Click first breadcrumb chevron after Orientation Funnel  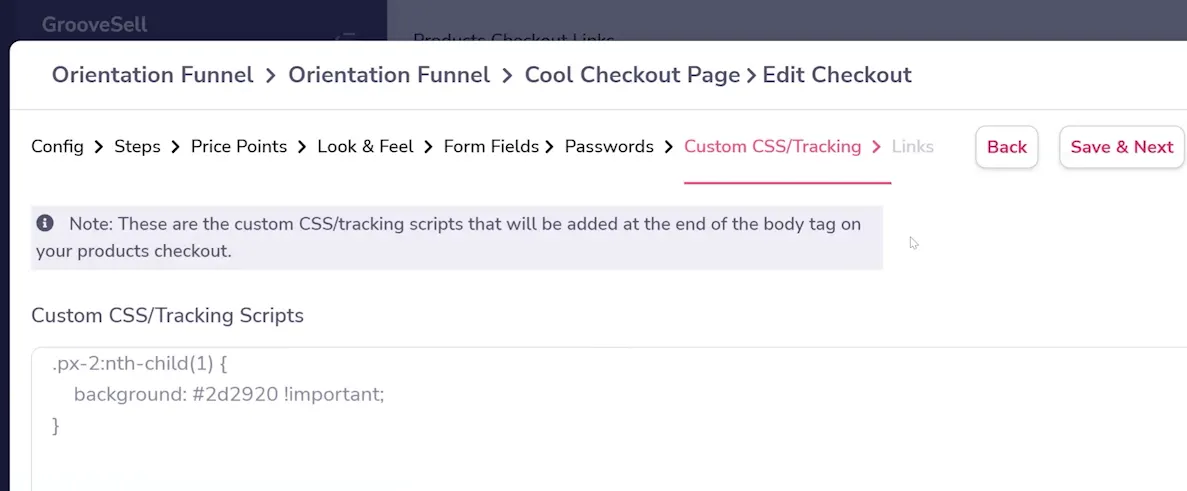coord(271,76)
